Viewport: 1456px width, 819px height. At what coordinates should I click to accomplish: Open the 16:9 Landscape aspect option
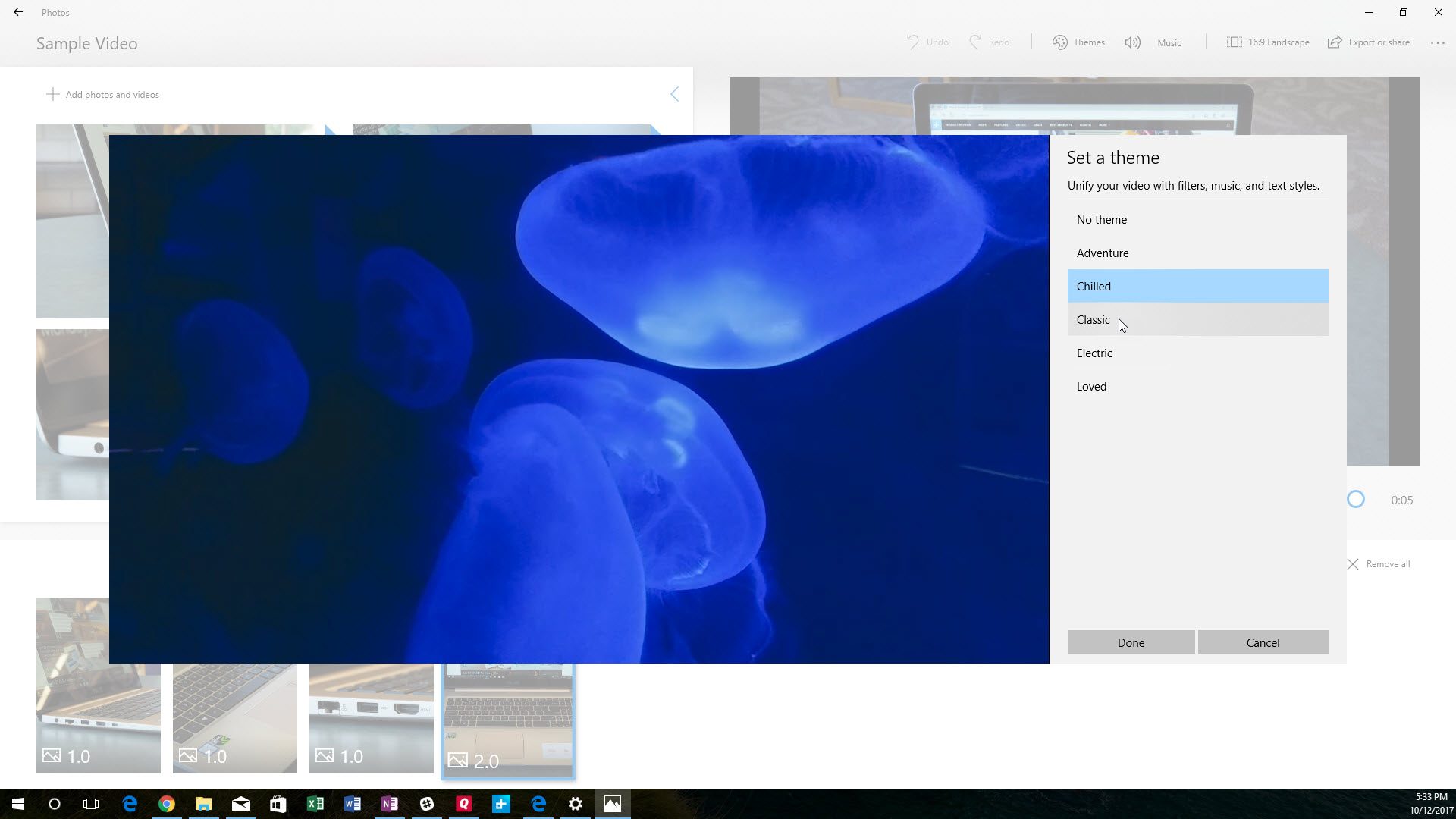click(x=1268, y=42)
